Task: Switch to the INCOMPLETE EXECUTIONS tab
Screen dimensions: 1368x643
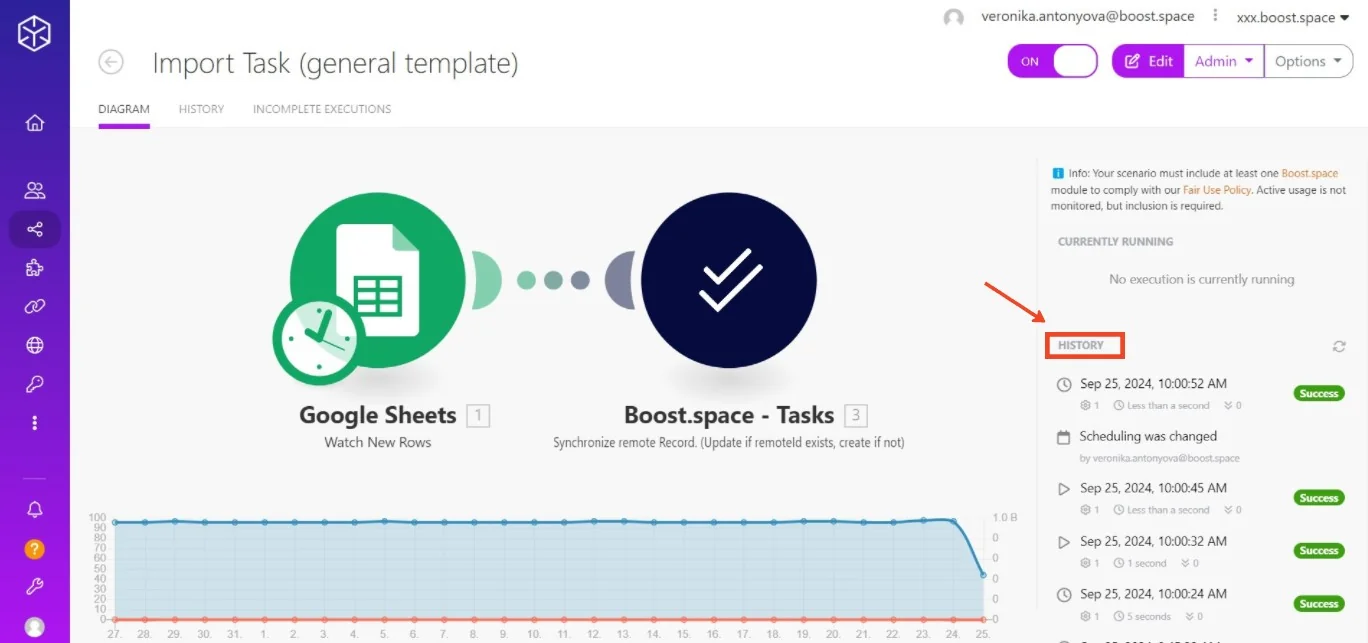Action: pos(322,109)
